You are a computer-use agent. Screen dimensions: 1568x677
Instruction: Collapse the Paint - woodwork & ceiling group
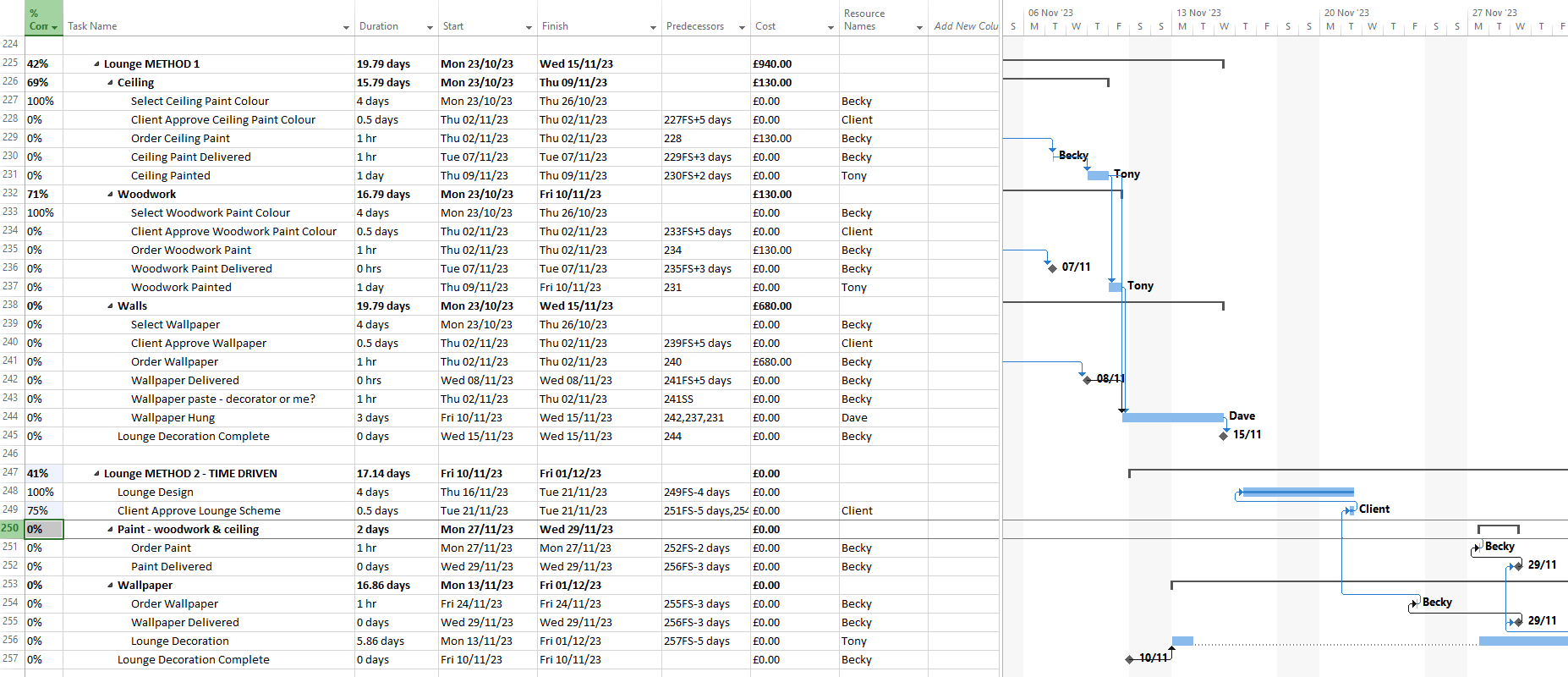110,530
